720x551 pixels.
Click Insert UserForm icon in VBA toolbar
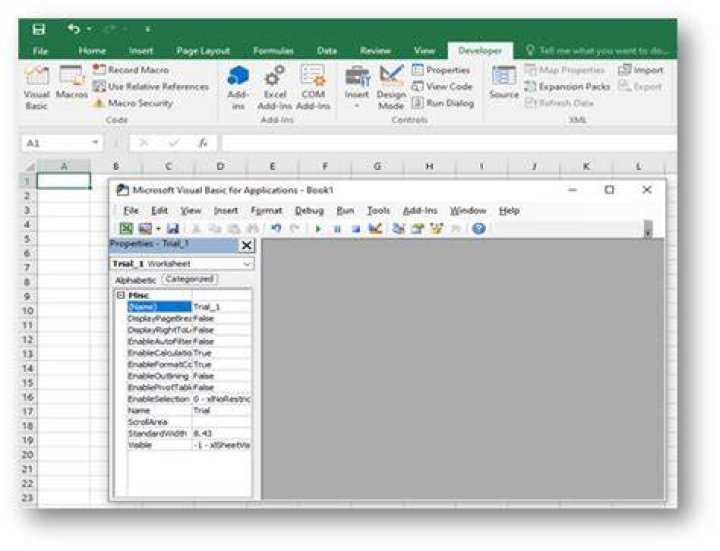(145, 228)
